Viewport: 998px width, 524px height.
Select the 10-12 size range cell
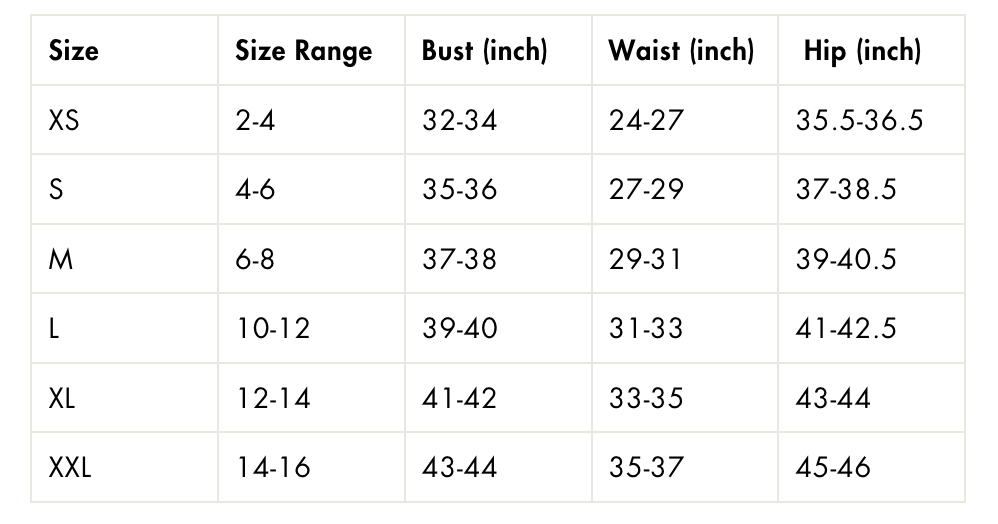pos(273,329)
